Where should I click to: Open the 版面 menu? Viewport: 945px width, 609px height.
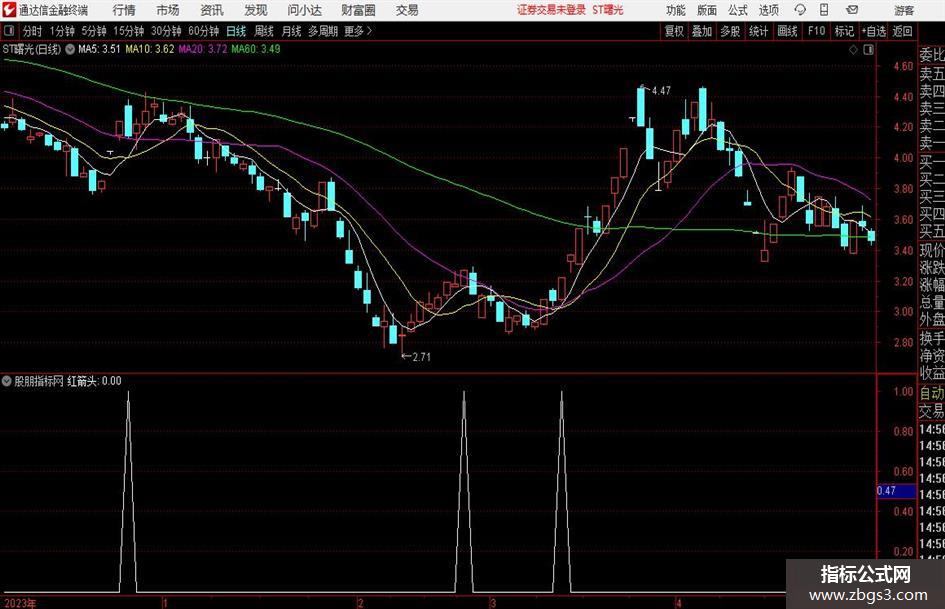tap(706, 10)
